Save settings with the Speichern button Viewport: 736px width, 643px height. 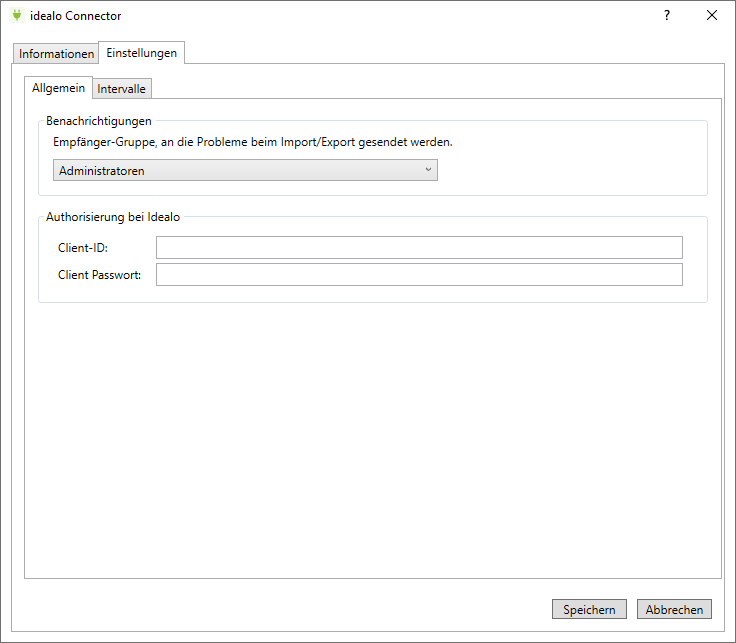589,610
